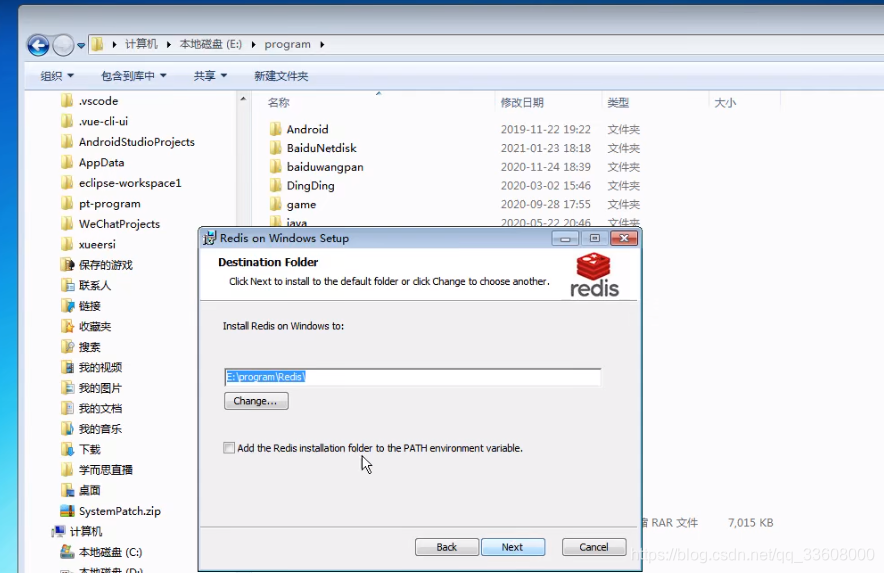This screenshot has width=884, height=573.
Task: Click the Next button in Redis setup
Action: click(x=512, y=547)
